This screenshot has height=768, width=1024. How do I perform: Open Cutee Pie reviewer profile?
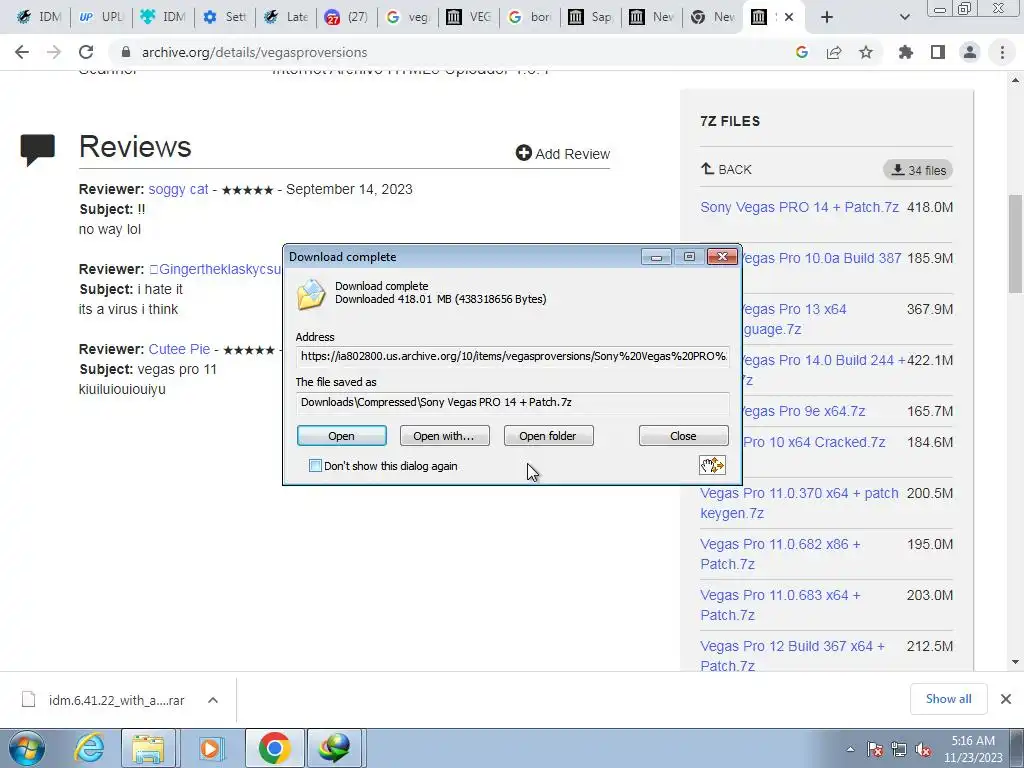[x=179, y=349]
